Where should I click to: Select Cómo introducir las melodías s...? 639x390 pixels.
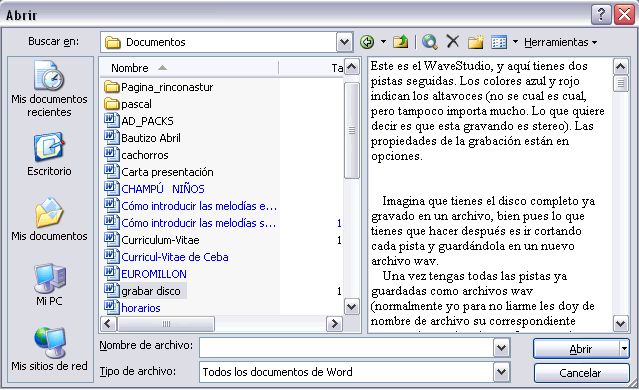coord(199,223)
